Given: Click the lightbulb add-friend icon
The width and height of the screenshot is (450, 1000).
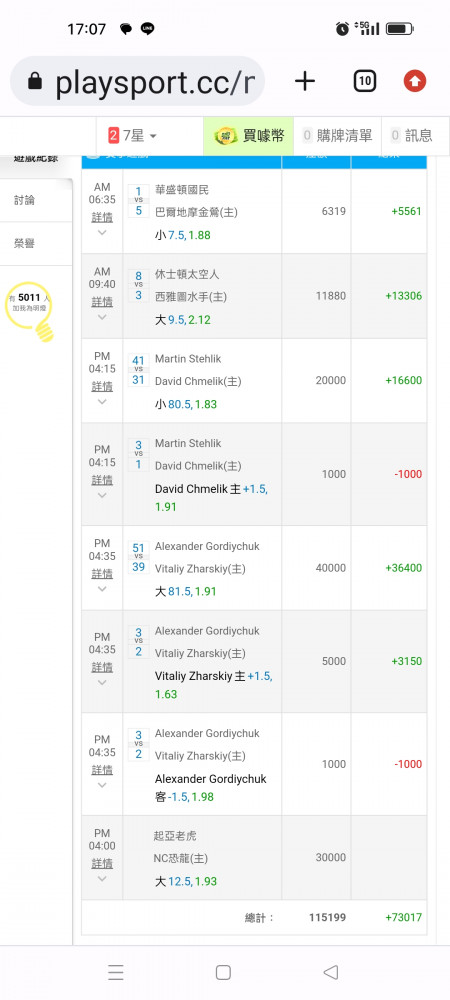Looking at the screenshot, I should 29,309.
